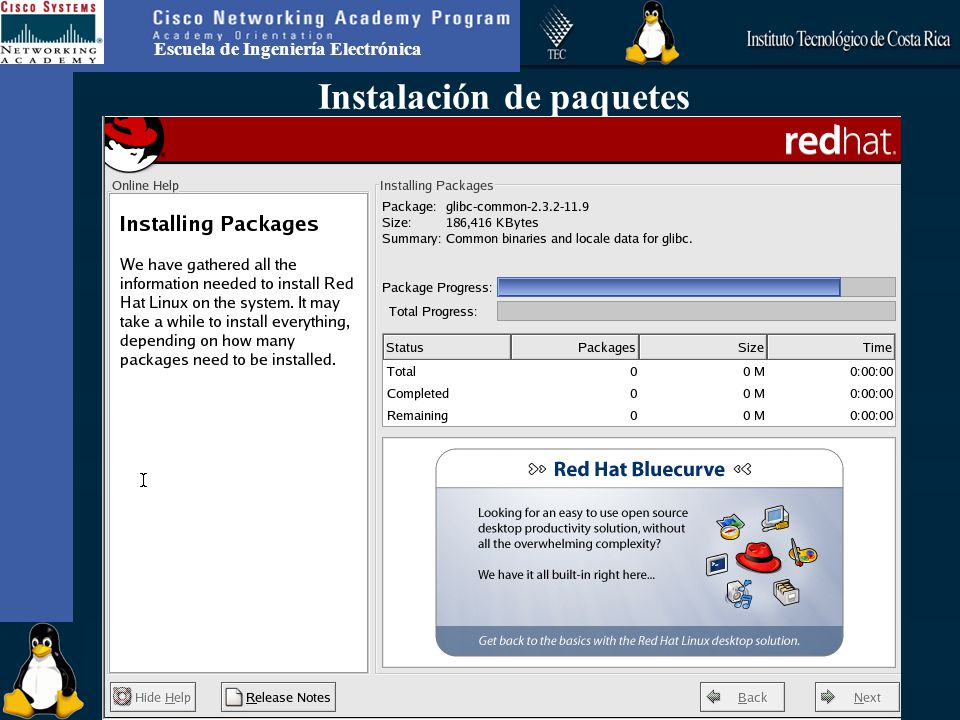Click the left arrow icon on Back
The width and height of the screenshot is (960, 720).
coord(713,696)
